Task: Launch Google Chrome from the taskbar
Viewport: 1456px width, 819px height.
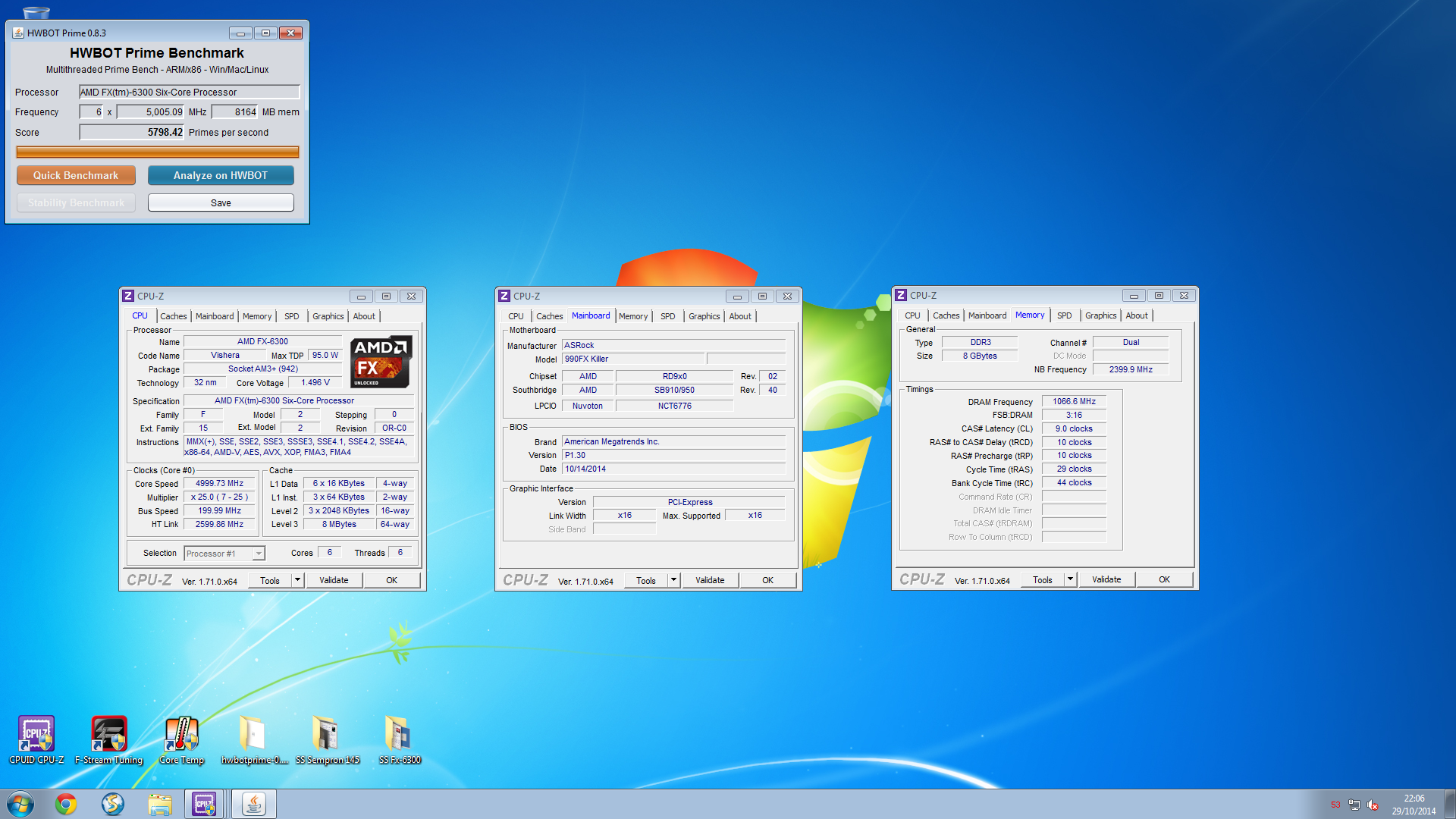Action: coord(66,804)
